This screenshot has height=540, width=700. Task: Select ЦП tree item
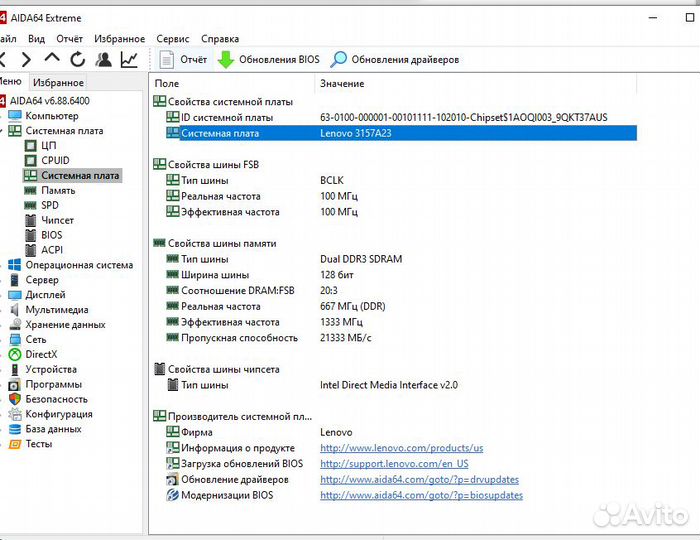pos(49,145)
